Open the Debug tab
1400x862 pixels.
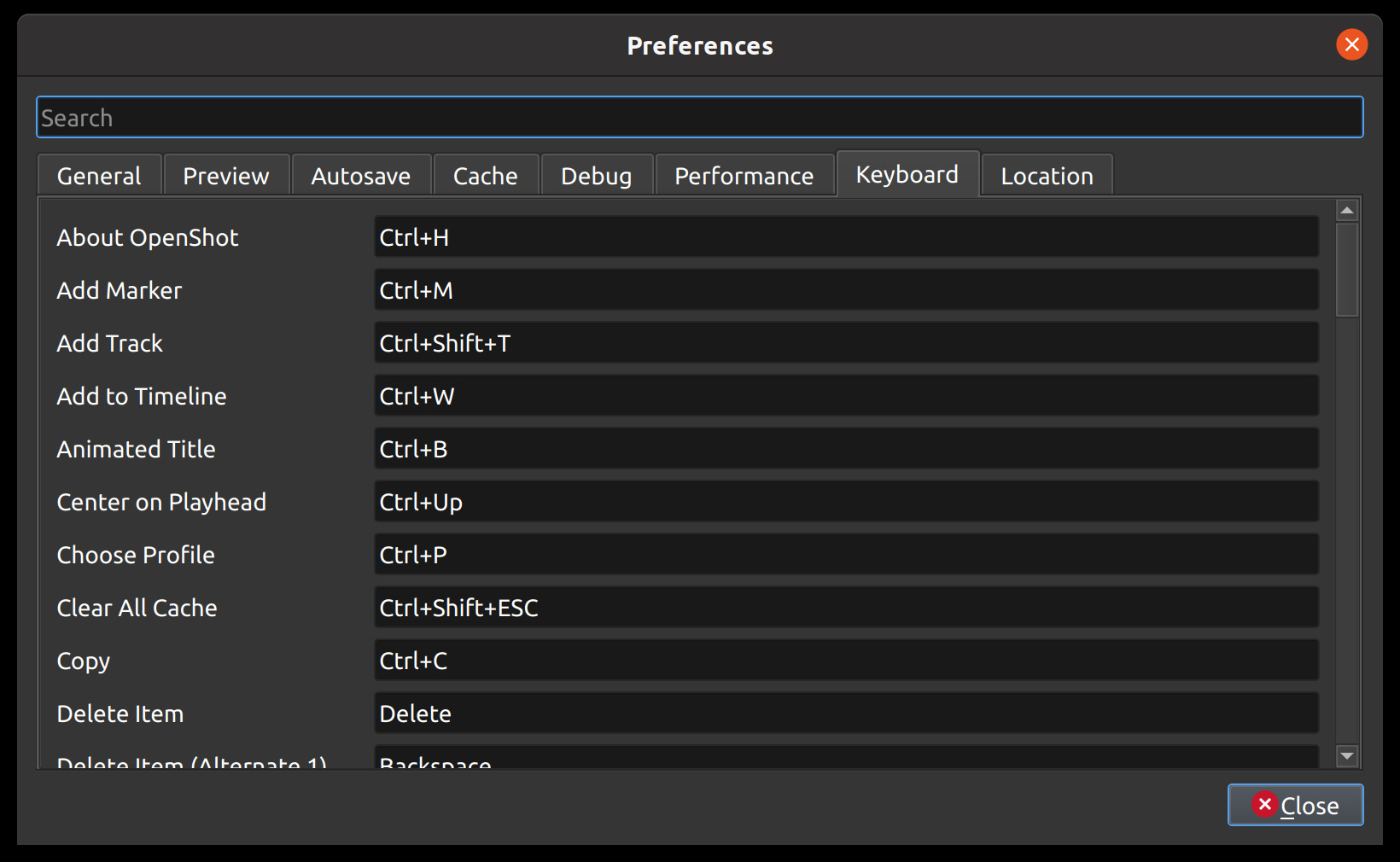coord(596,175)
